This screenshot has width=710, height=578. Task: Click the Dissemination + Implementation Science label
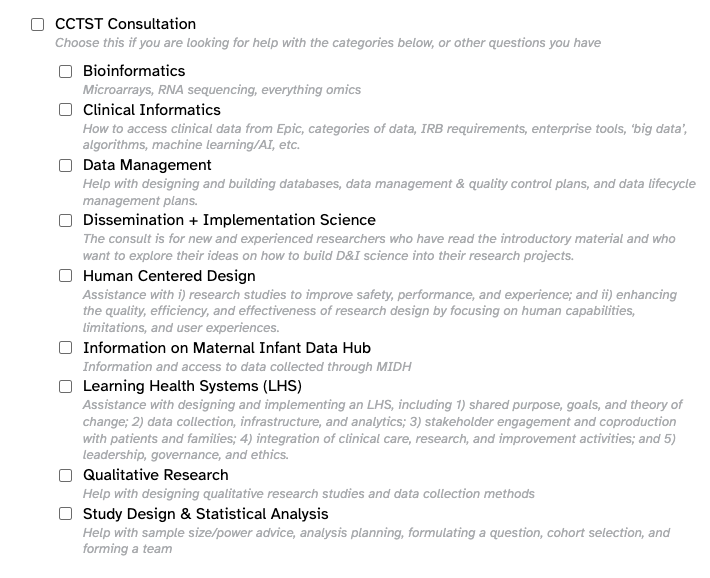pyautogui.click(x=230, y=220)
